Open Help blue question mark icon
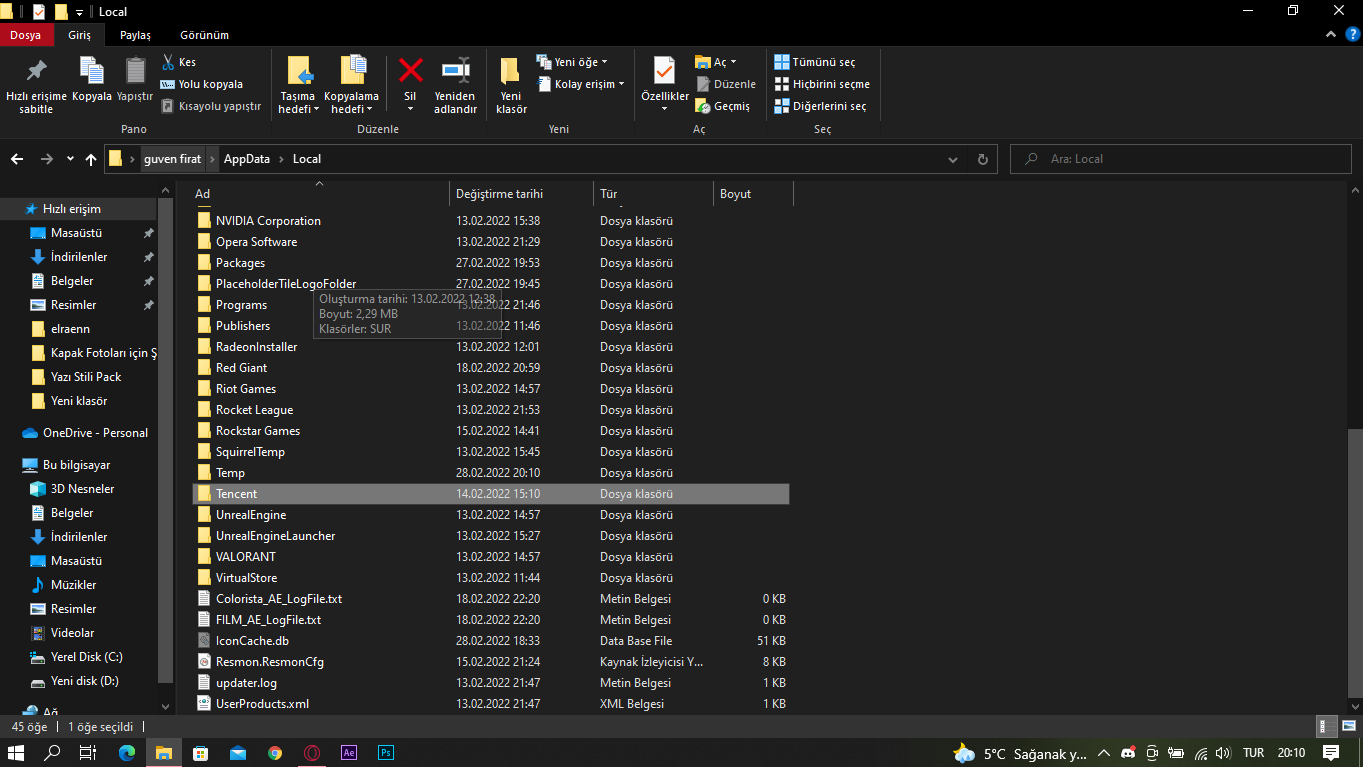Viewport: 1363px width, 767px height. [x=1352, y=35]
